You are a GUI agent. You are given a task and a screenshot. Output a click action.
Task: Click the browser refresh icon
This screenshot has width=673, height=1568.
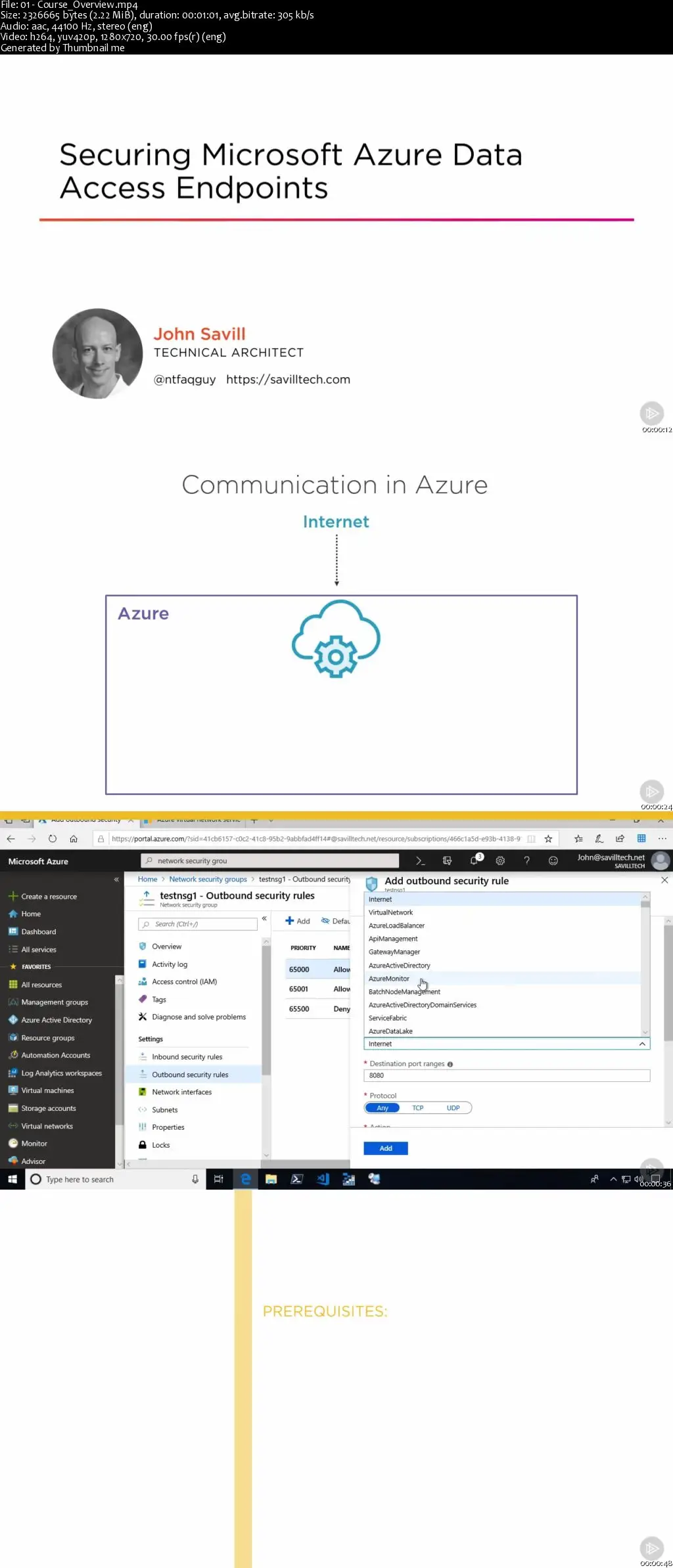point(53,838)
